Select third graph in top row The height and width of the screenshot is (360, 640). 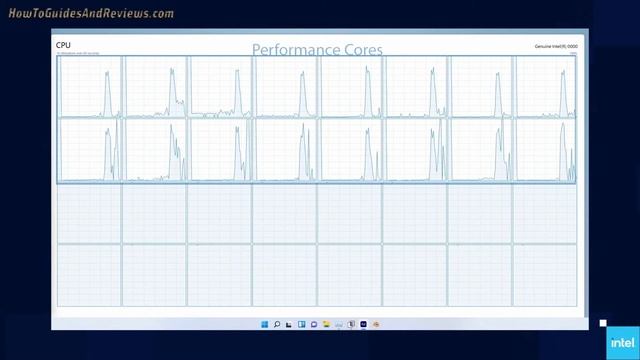[220, 87]
